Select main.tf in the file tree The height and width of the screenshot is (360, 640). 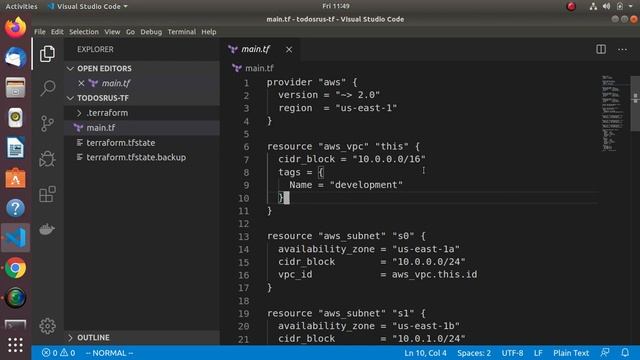[x=142, y=128]
